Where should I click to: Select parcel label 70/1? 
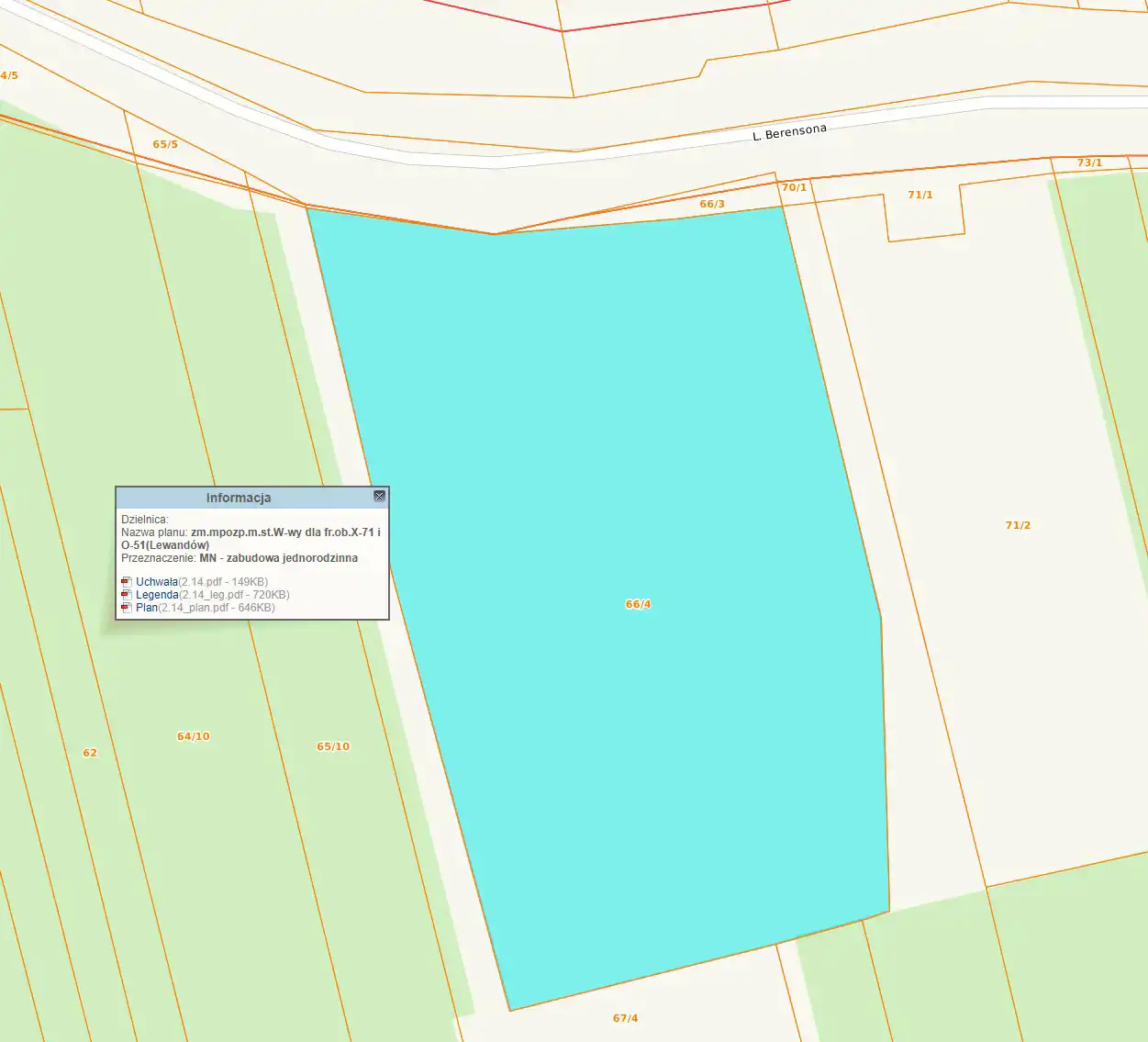[x=795, y=187]
